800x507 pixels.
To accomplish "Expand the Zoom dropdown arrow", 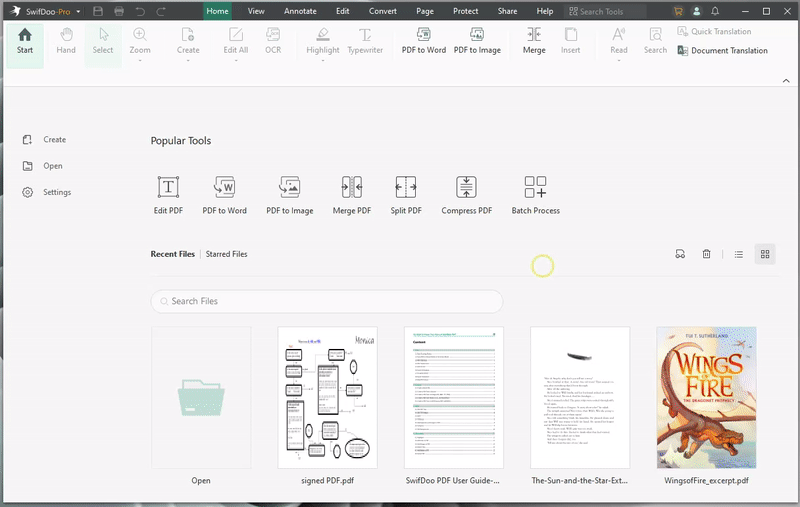I will pos(139,61).
